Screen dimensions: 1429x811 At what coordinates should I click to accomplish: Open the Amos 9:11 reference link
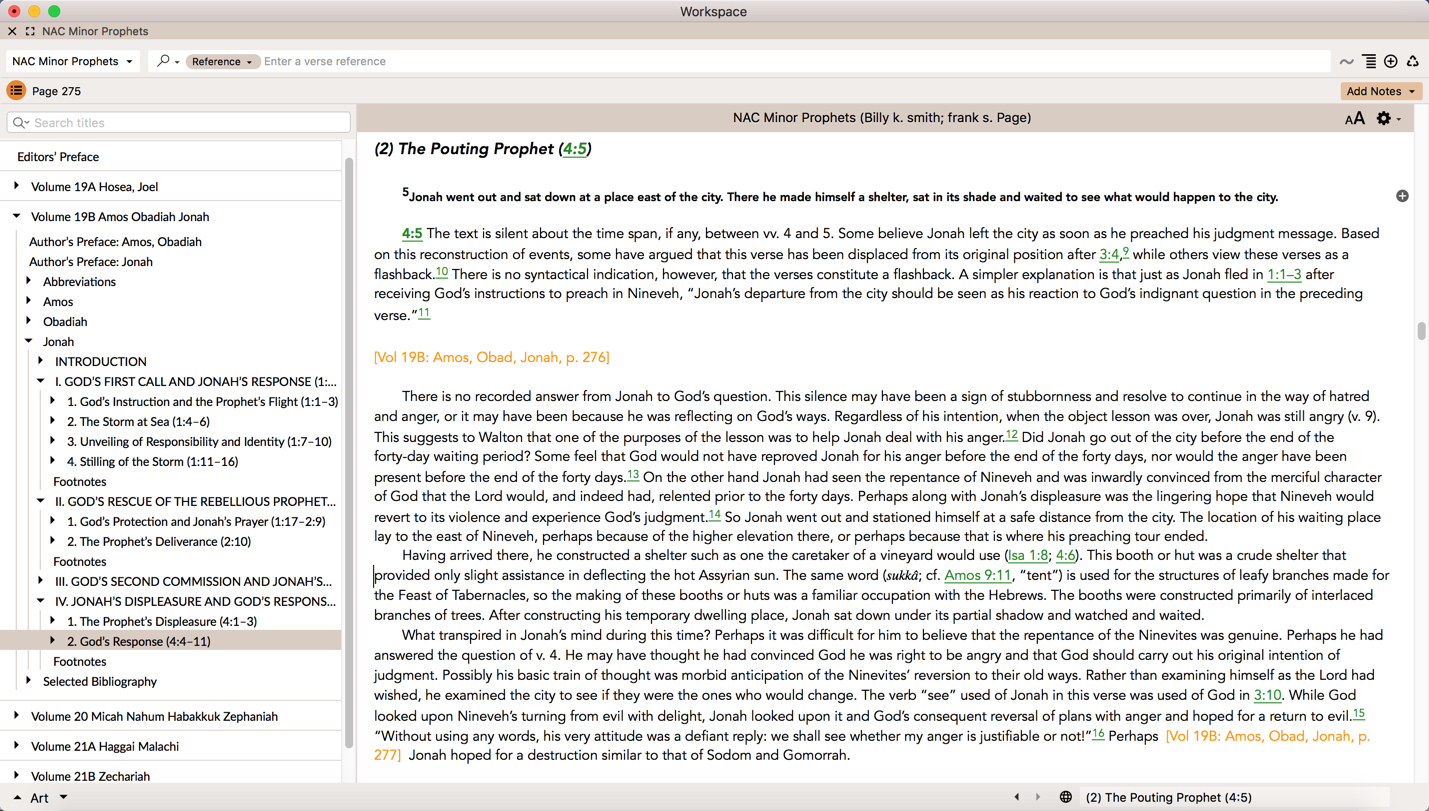pyautogui.click(x=978, y=576)
